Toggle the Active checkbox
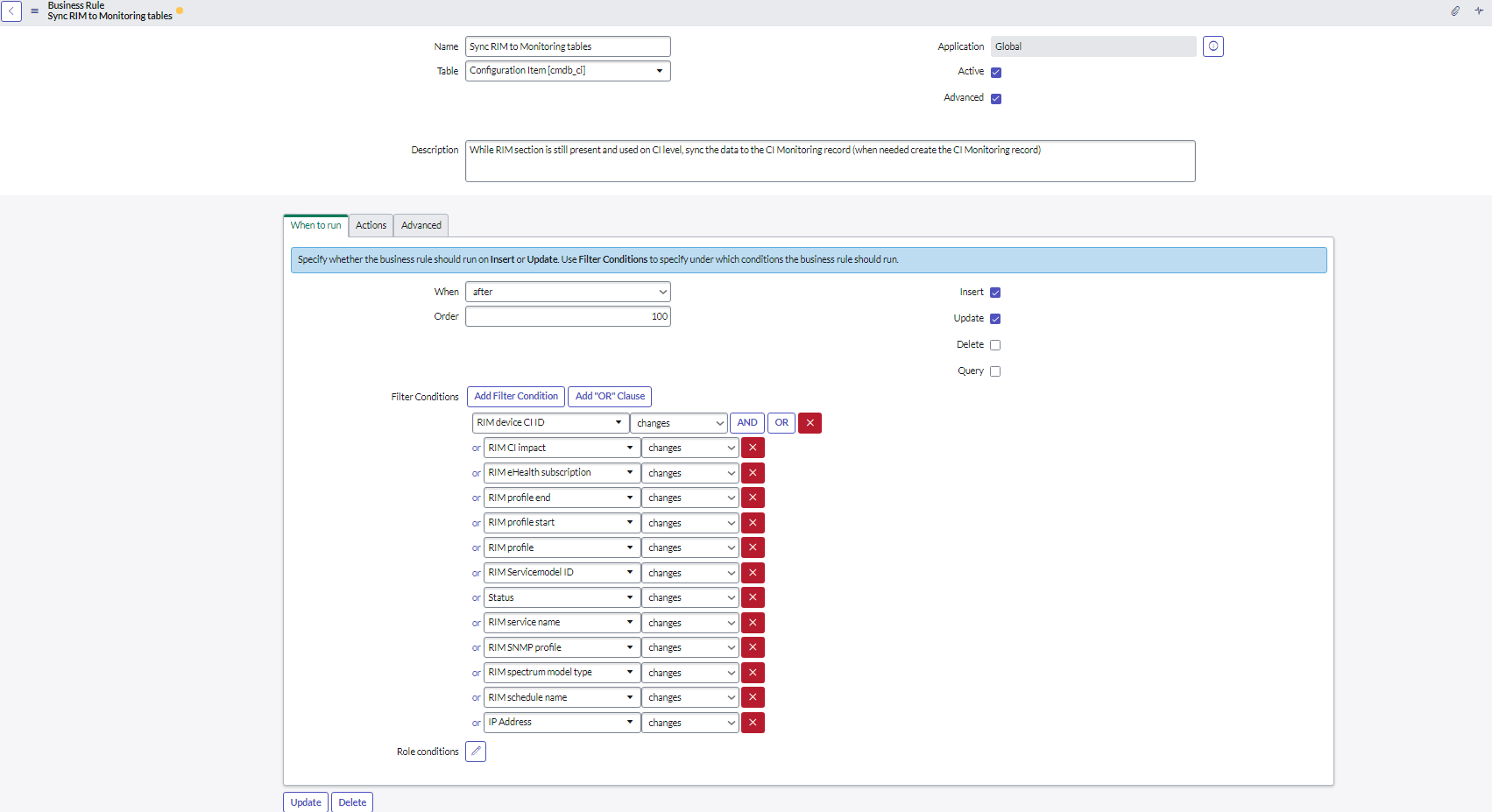 (x=996, y=73)
